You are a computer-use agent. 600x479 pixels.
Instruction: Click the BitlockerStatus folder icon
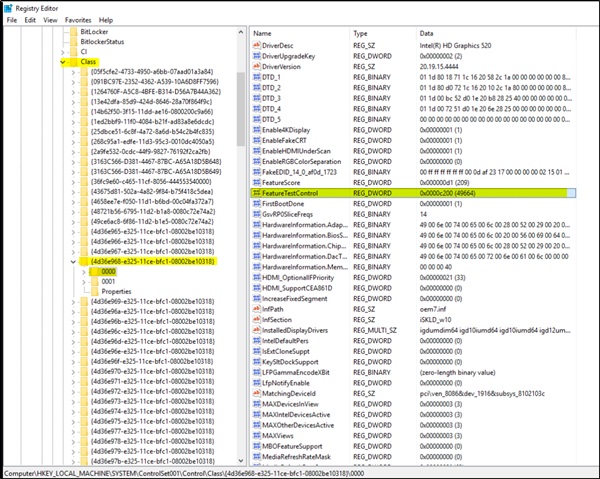[x=73, y=42]
